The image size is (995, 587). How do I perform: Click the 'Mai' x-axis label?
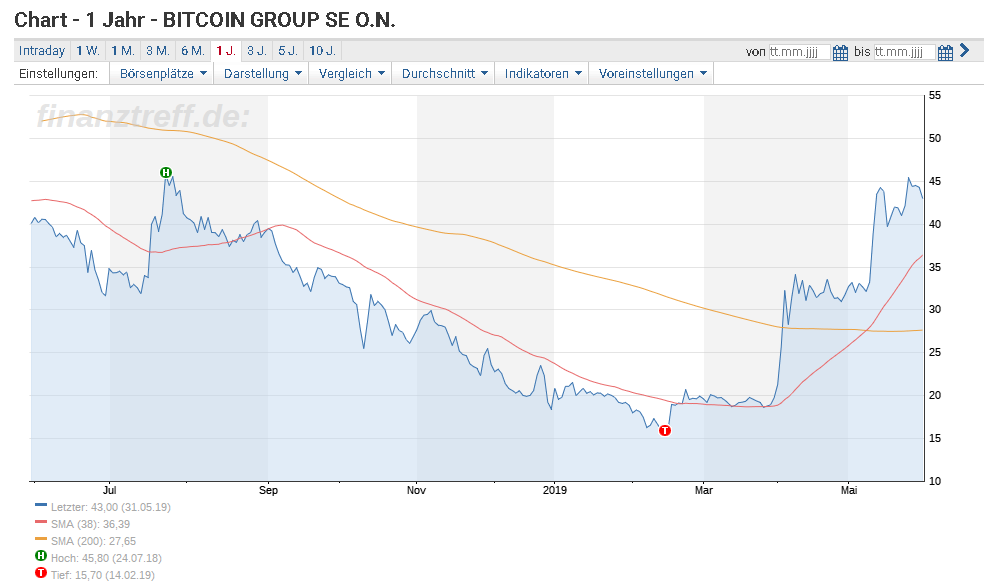pyautogui.click(x=849, y=490)
